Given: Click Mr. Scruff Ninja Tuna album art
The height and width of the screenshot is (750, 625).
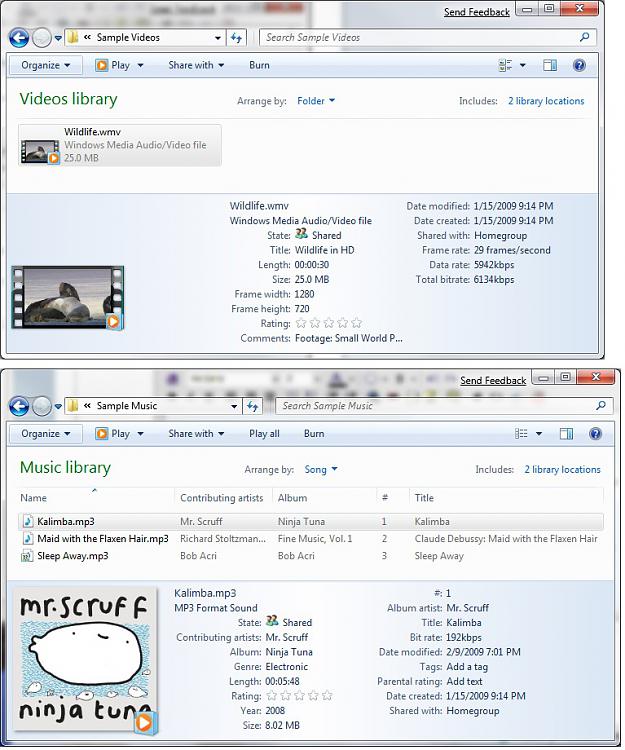Looking at the screenshot, I should pyautogui.click(x=85, y=660).
